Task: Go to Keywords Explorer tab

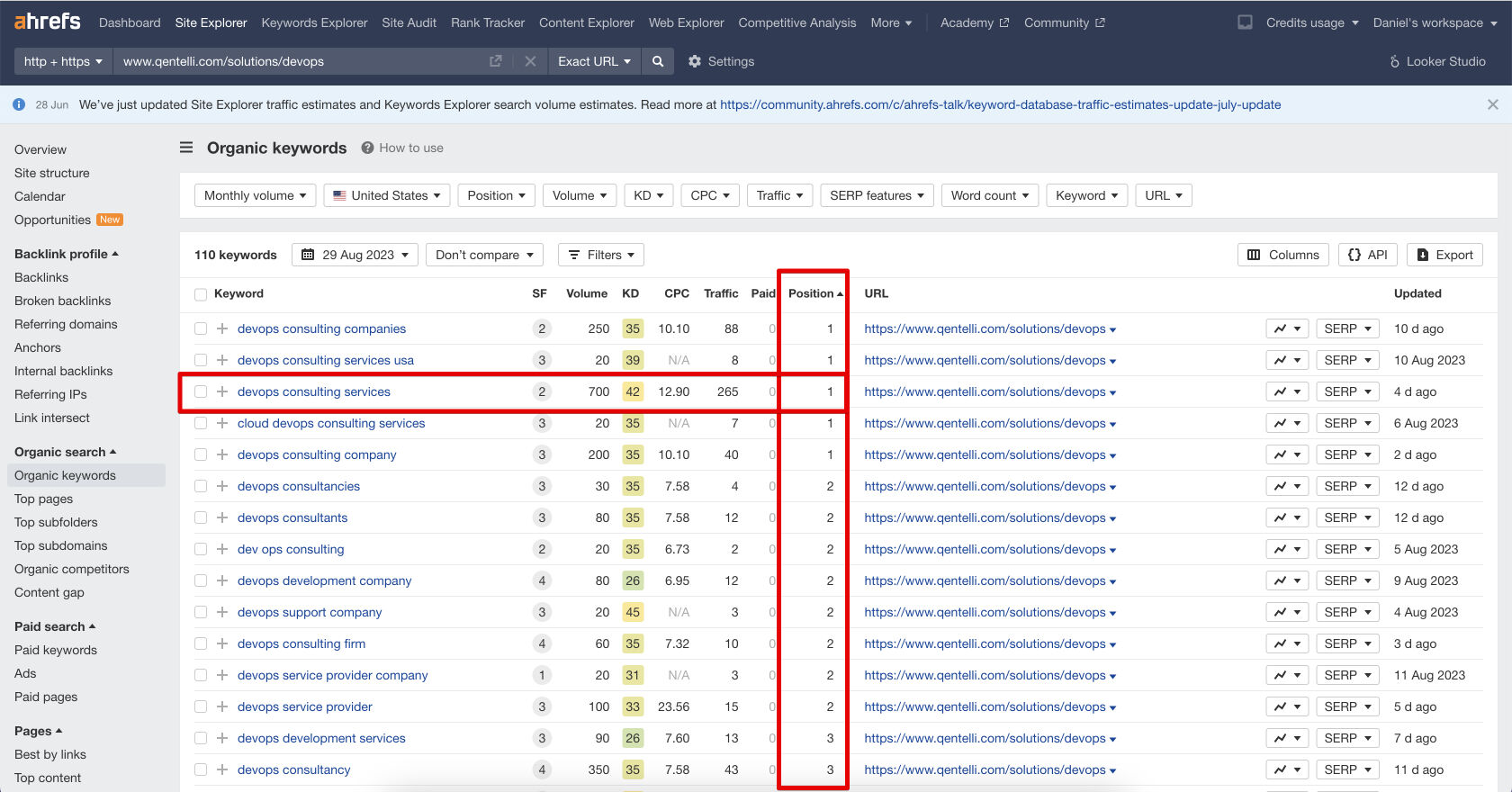Action: pyautogui.click(x=314, y=22)
